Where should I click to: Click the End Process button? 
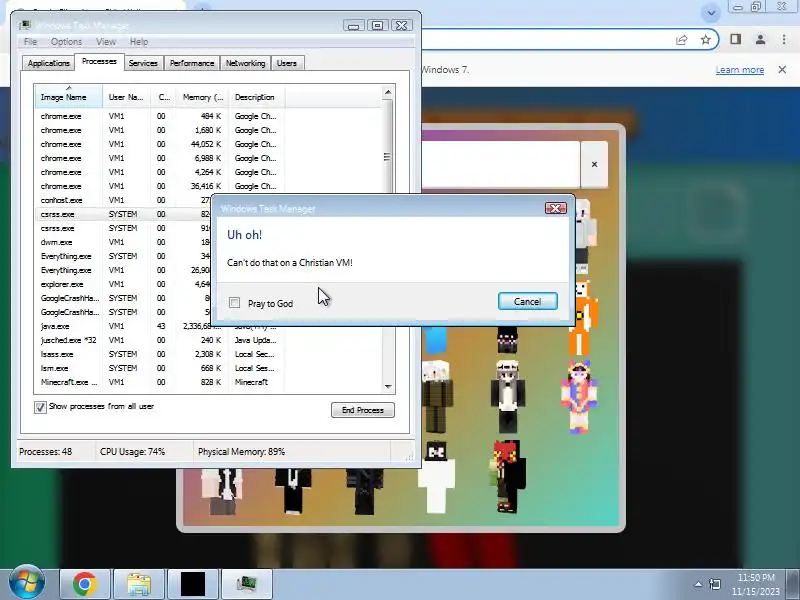point(363,410)
